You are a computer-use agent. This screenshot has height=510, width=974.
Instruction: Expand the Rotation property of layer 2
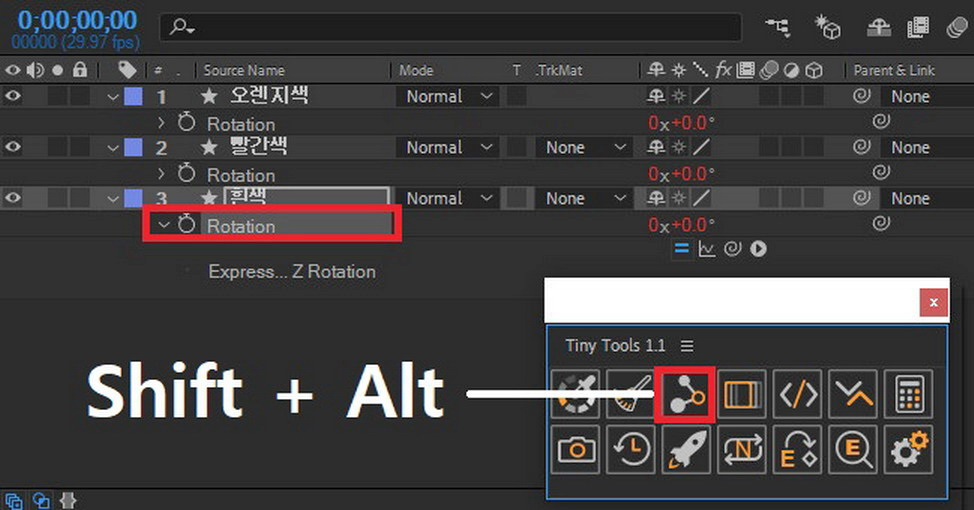coord(162,173)
